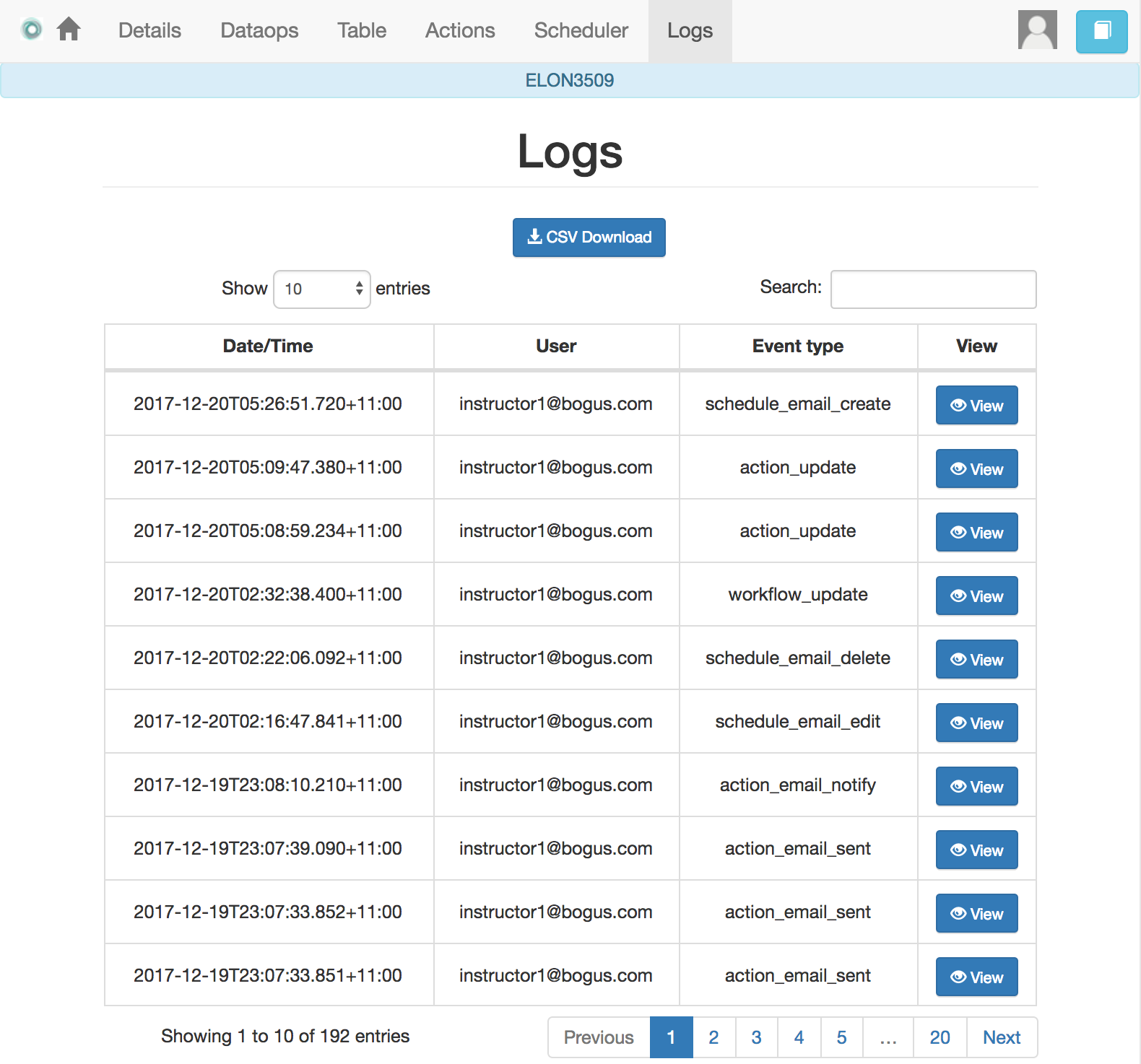Click the Next pagination button
Screen dimensions: 1141x1064
(1002, 1037)
